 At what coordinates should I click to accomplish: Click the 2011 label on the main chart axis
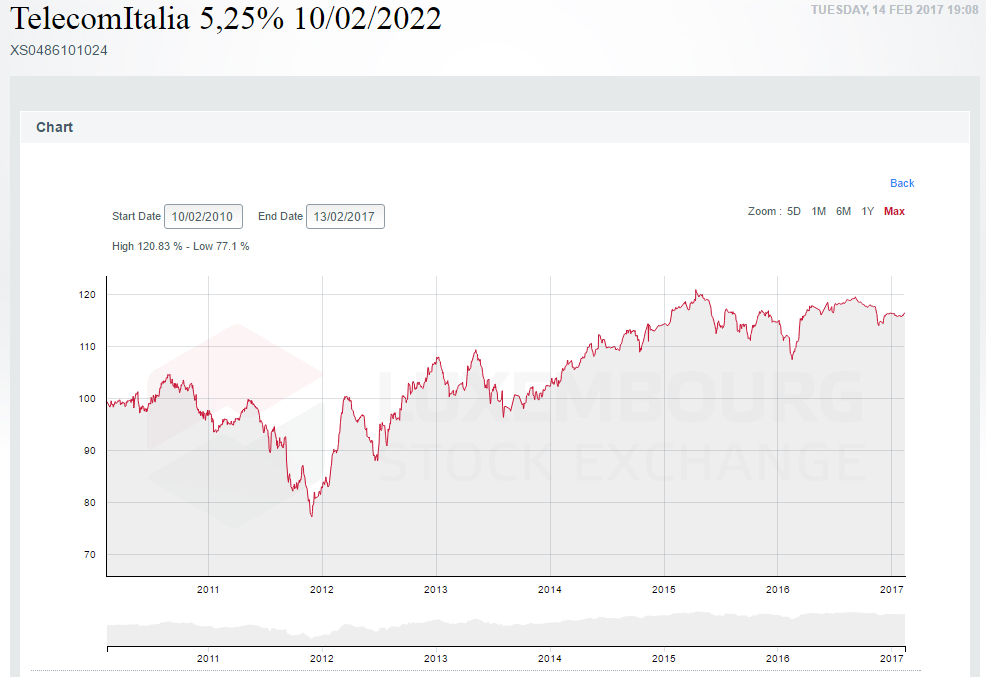pyautogui.click(x=208, y=590)
